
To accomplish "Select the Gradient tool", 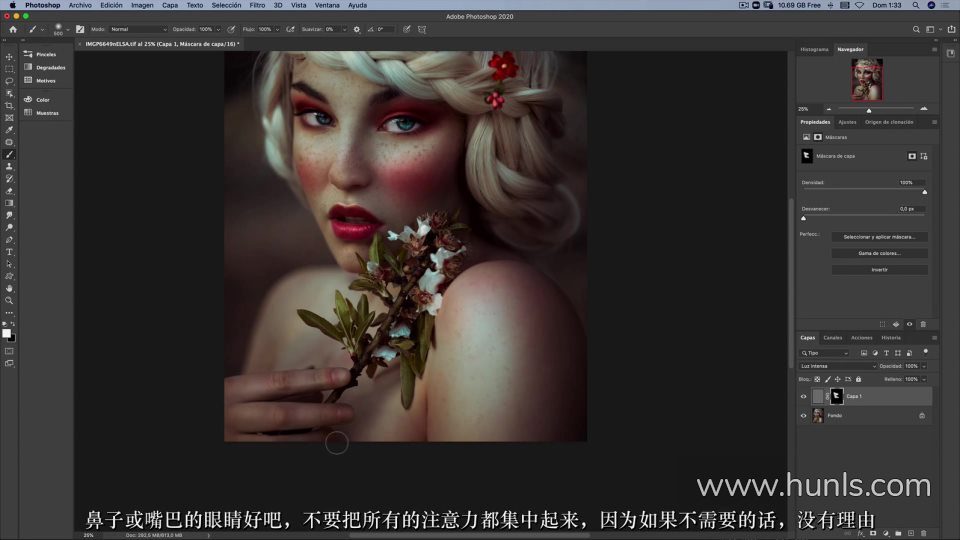I will 9,203.
